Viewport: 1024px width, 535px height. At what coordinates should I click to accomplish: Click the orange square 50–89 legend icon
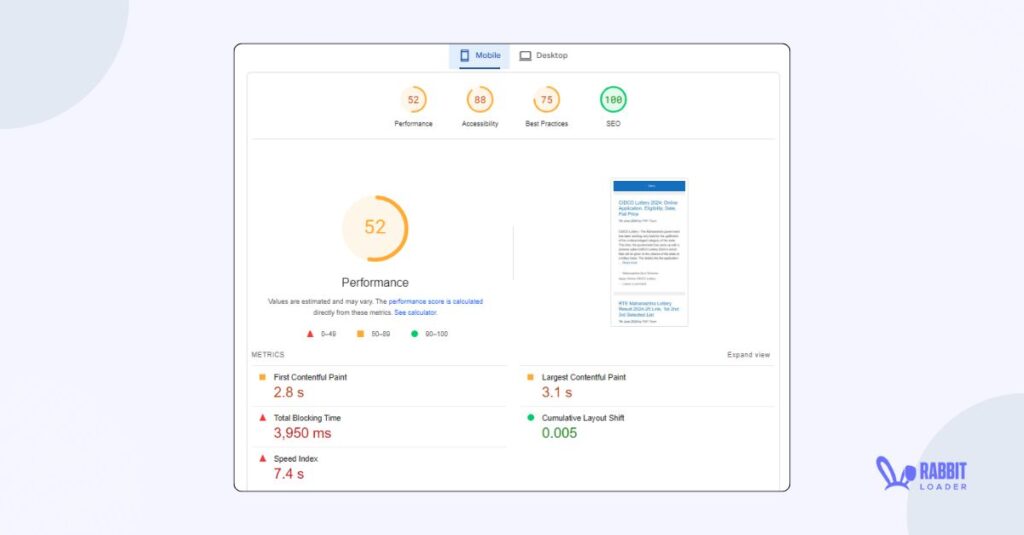(360, 334)
